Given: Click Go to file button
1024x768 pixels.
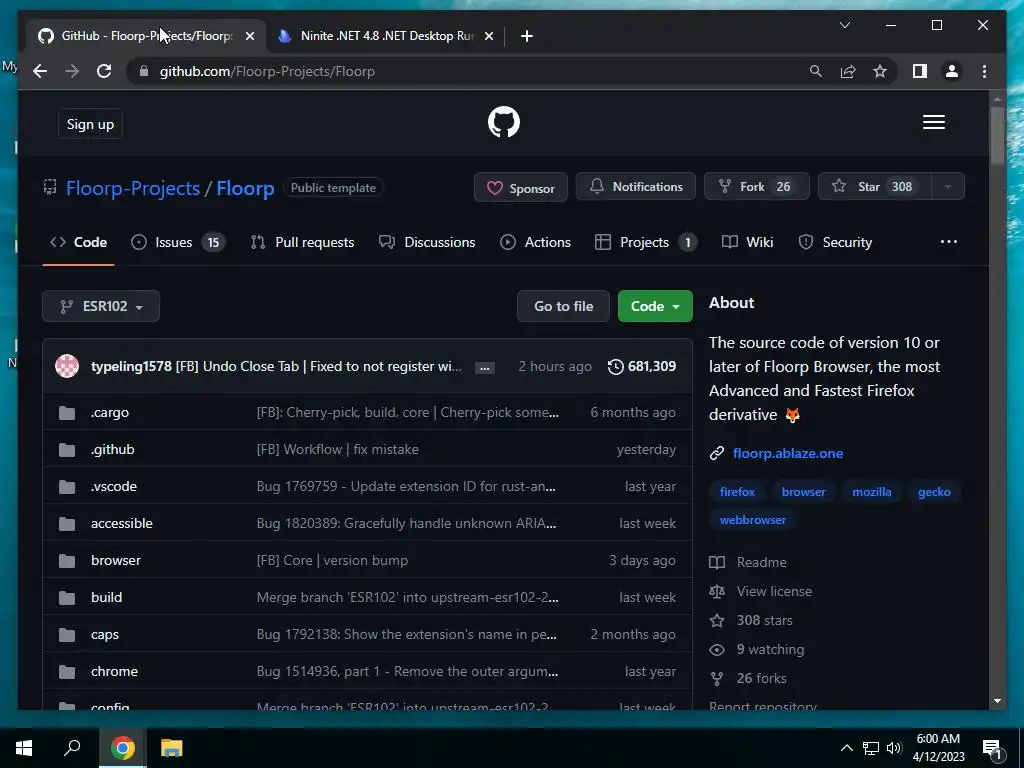Looking at the screenshot, I should click(x=564, y=306).
